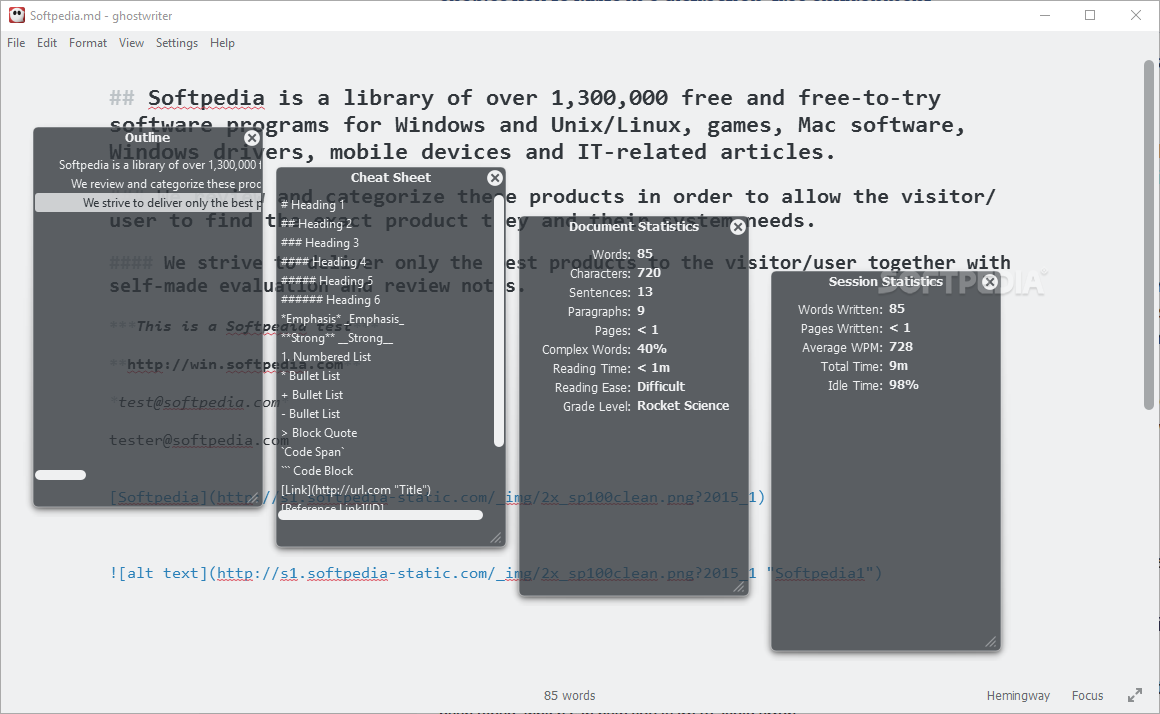Click the 85 words status bar counter
Screen dimensions: 1160x714
[570, 696]
